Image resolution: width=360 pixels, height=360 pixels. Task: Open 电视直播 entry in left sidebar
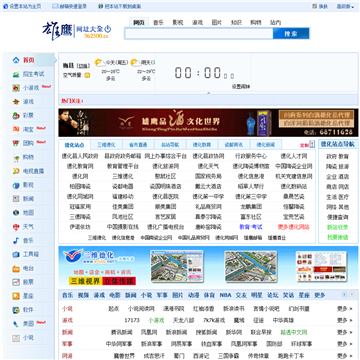point(28,171)
